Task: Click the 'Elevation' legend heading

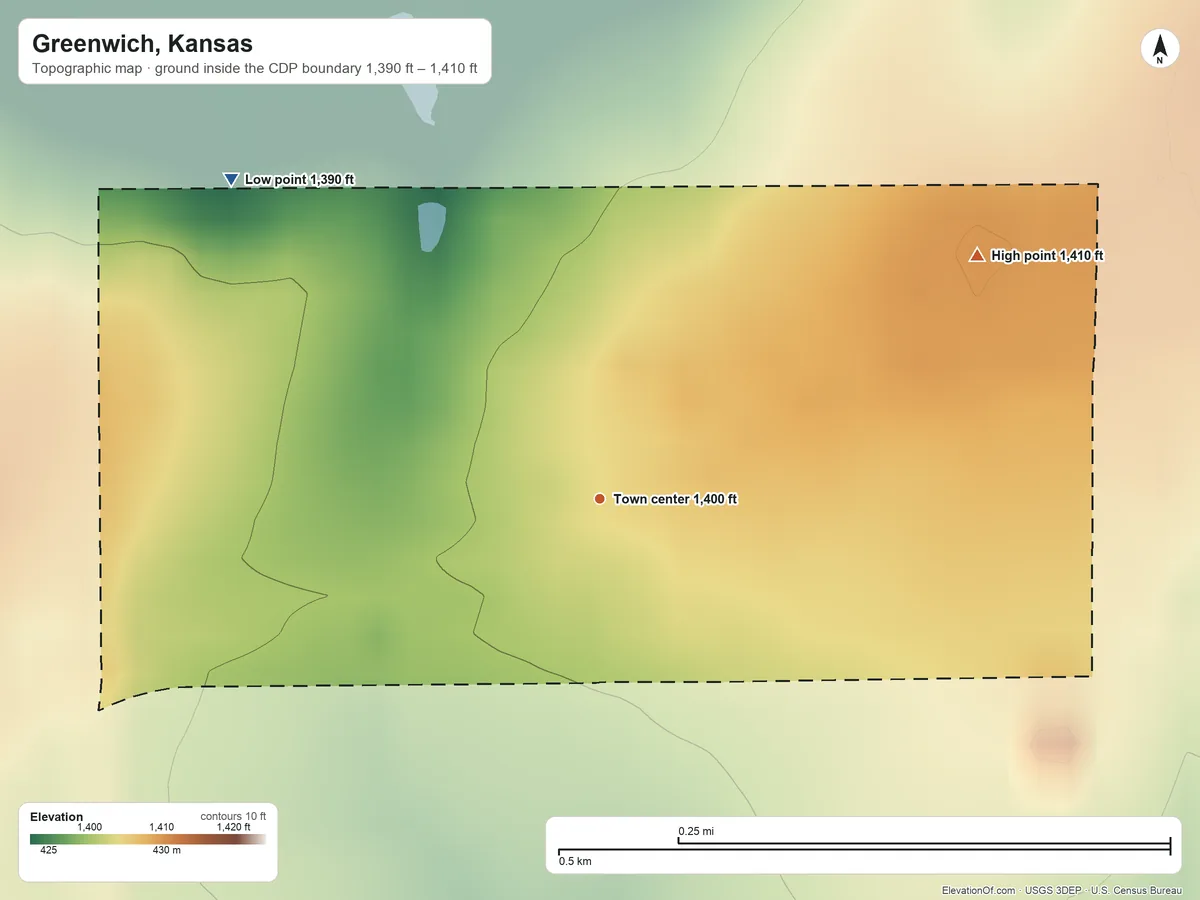Action: click(x=57, y=817)
